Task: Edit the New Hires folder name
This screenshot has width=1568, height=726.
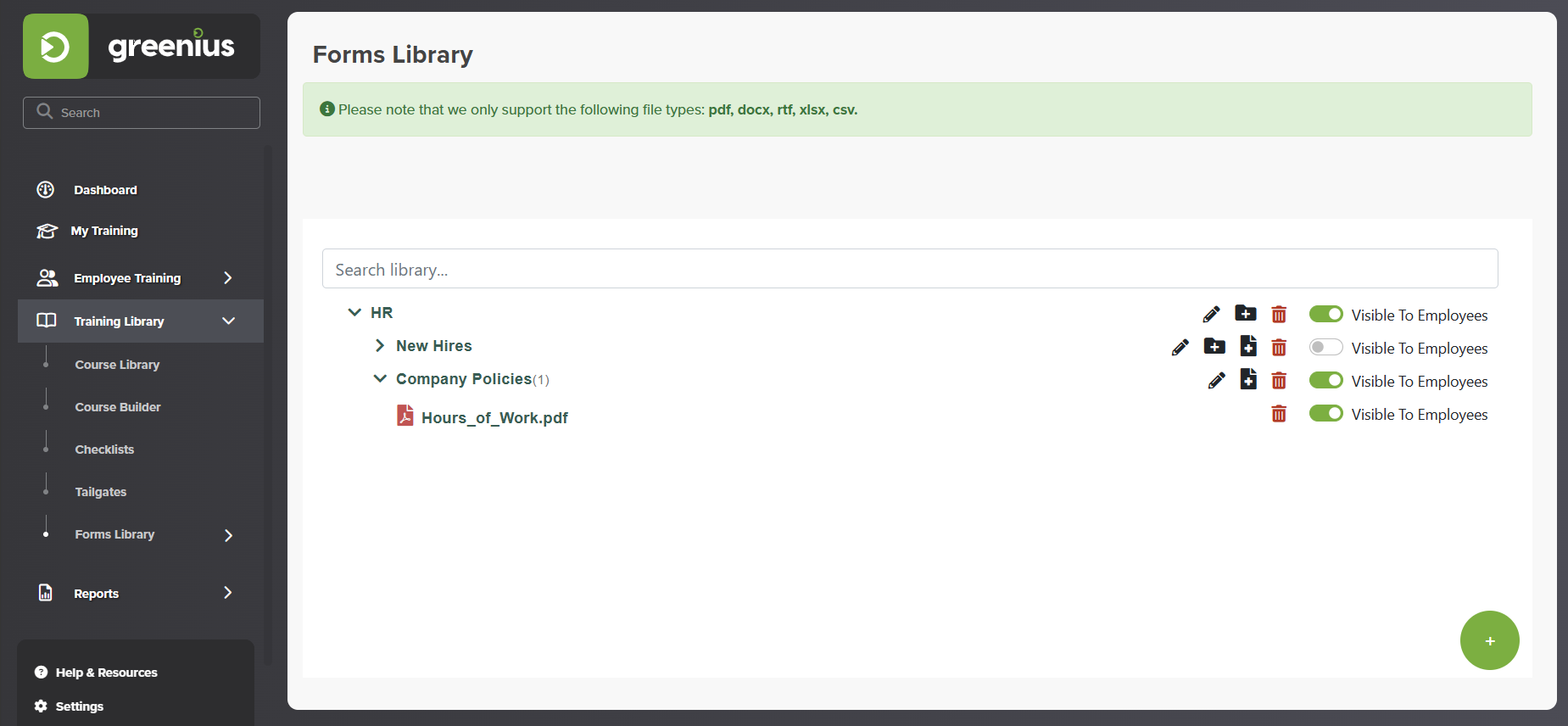Action: [x=1180, y=348]
